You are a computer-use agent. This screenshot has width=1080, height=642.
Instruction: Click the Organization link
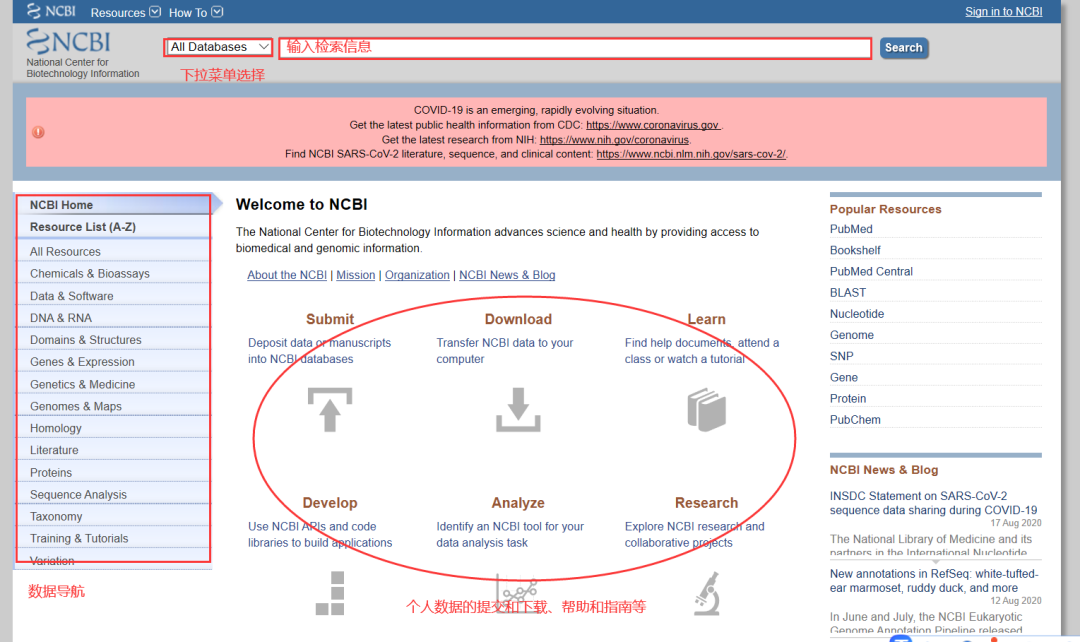point(417,275)
